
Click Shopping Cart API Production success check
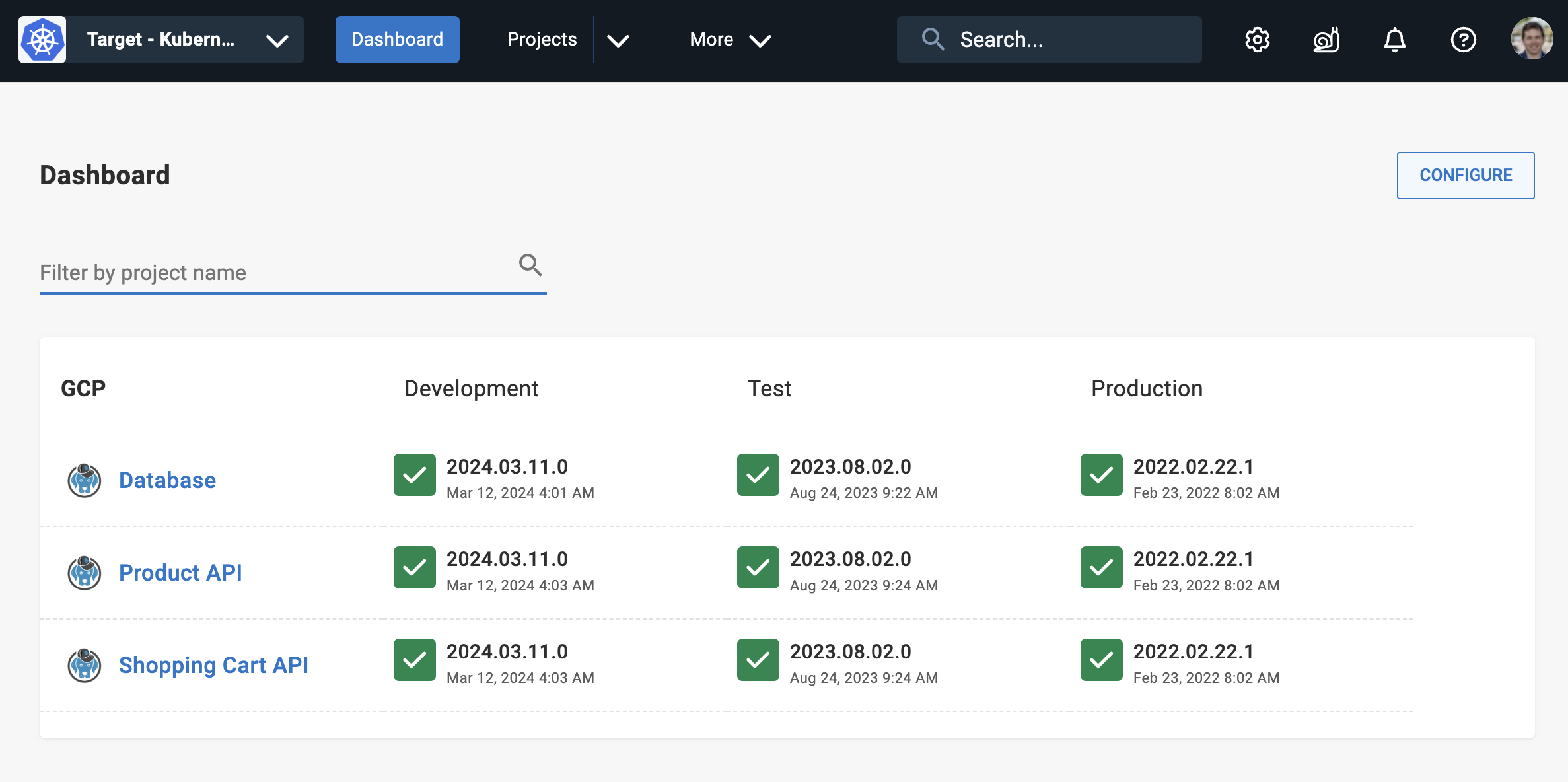1102,660
